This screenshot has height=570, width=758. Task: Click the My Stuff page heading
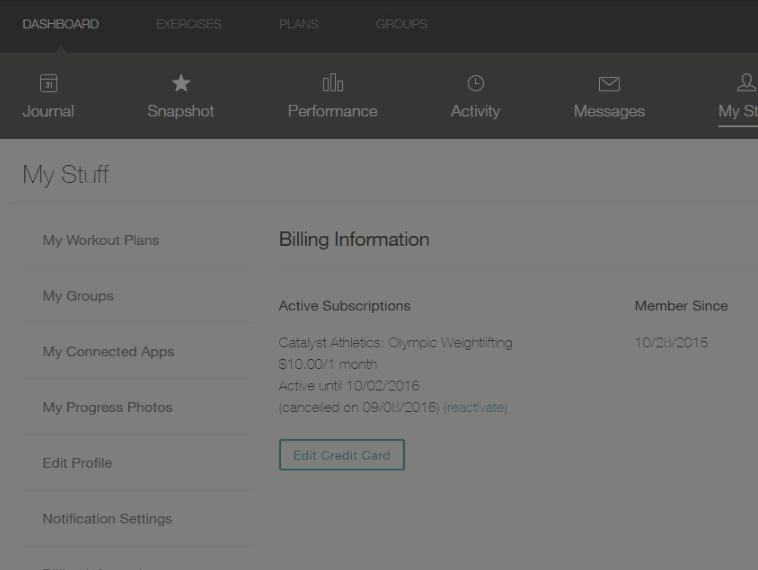click(x=65, y=175)
